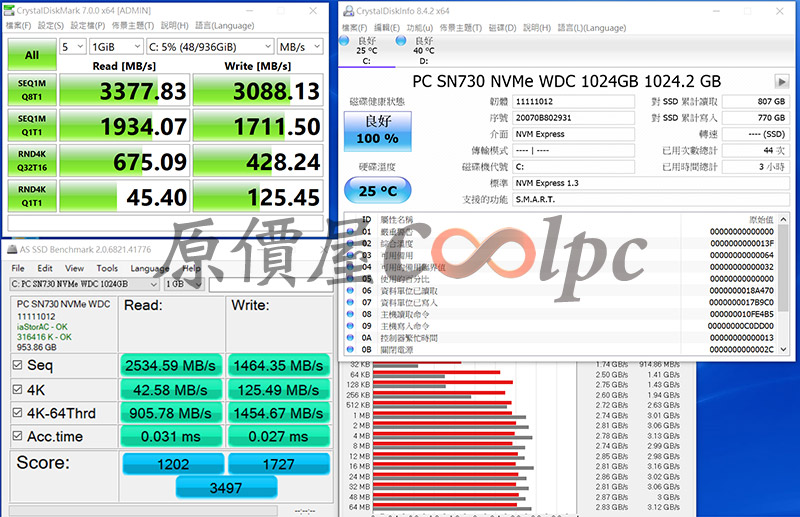The height and width of the screenshot is (517, 800).
Task: Open the test count dropdown showing 5
Action: (72, 47)
